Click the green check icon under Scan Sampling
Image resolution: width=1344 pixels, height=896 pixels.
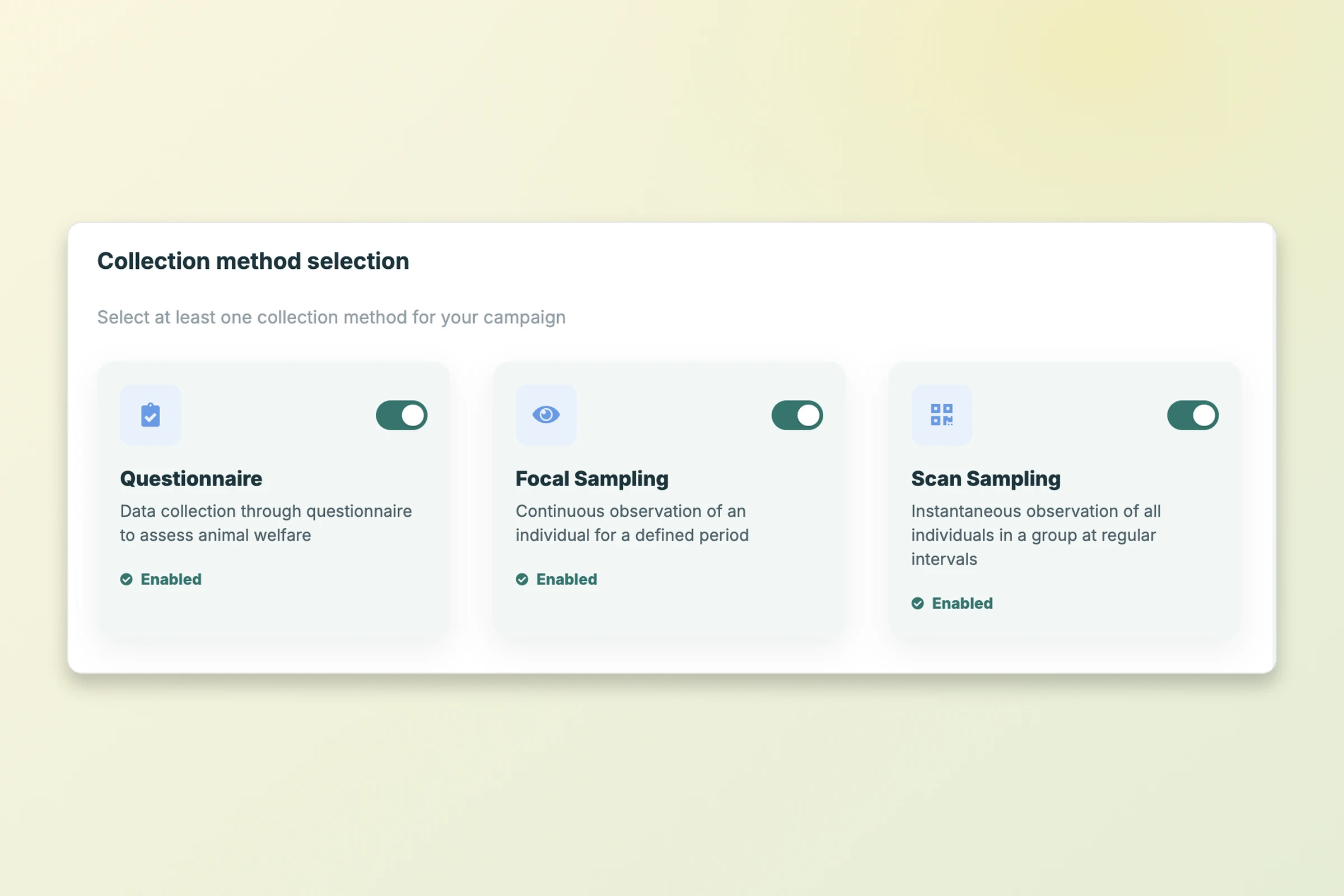tap(917, 604)
